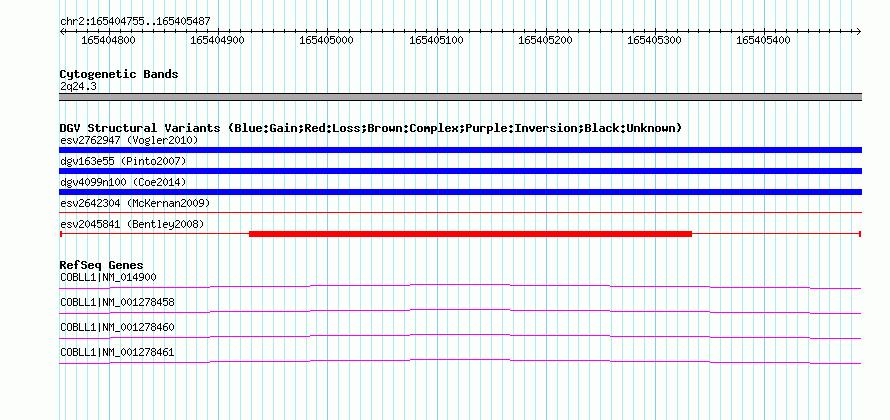The width and height of the screenshot is (890, 420).
Task: Click the magenta intron line of NM_001278458
Action: [460, 311]
